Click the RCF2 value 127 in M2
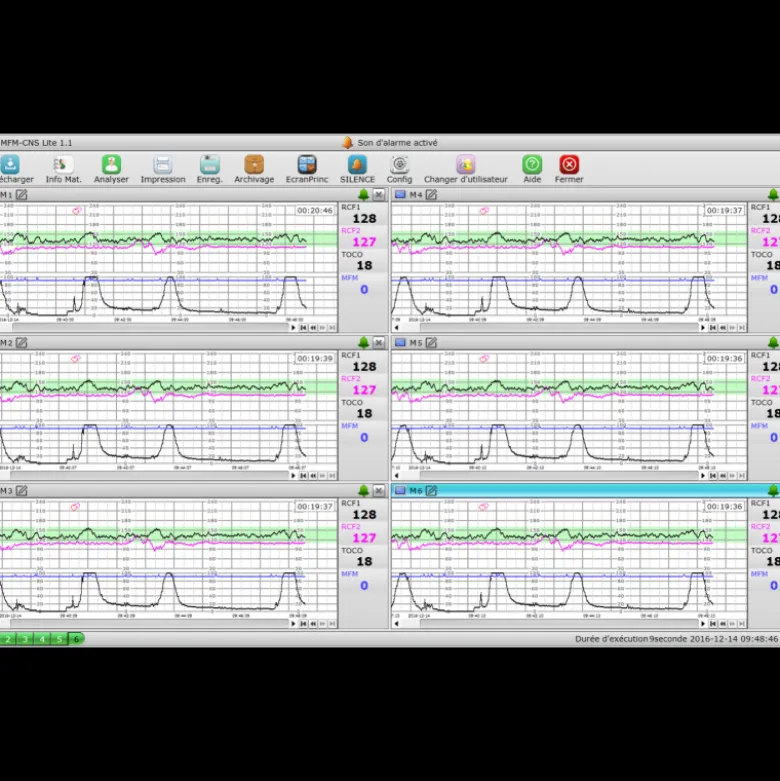 tap(364, 390)
